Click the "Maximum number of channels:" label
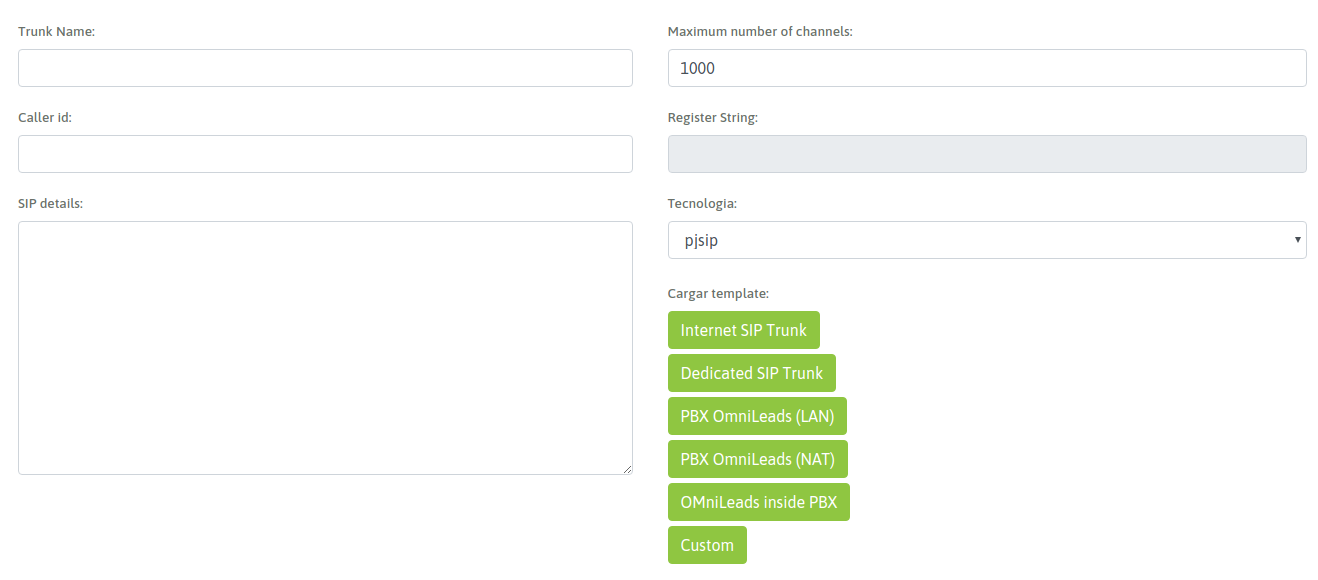This screenshot has width=1318, height=580. tap(760, 31)
